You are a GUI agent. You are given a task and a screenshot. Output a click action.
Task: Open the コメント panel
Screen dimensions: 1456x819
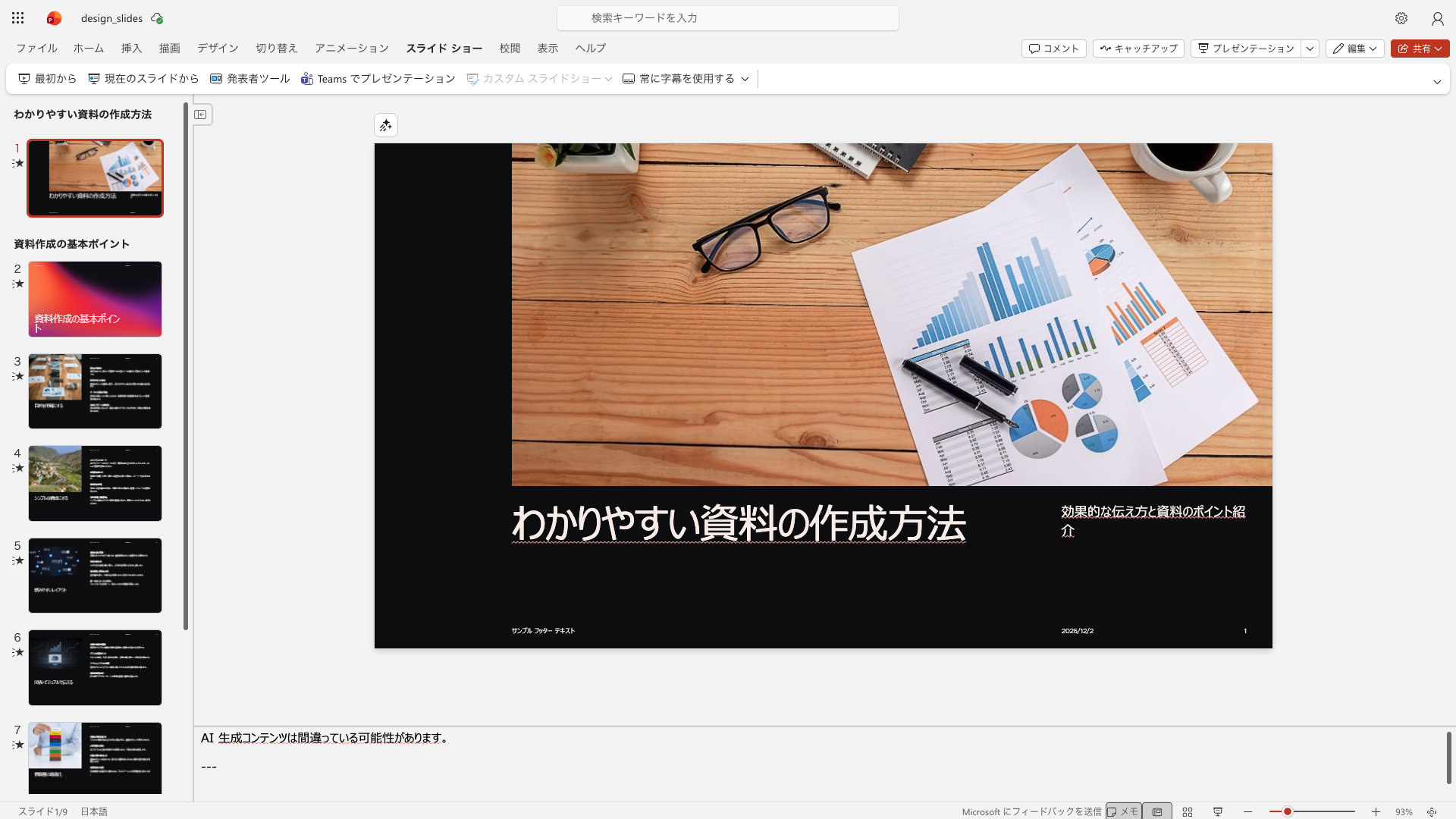pos(1053,48)
